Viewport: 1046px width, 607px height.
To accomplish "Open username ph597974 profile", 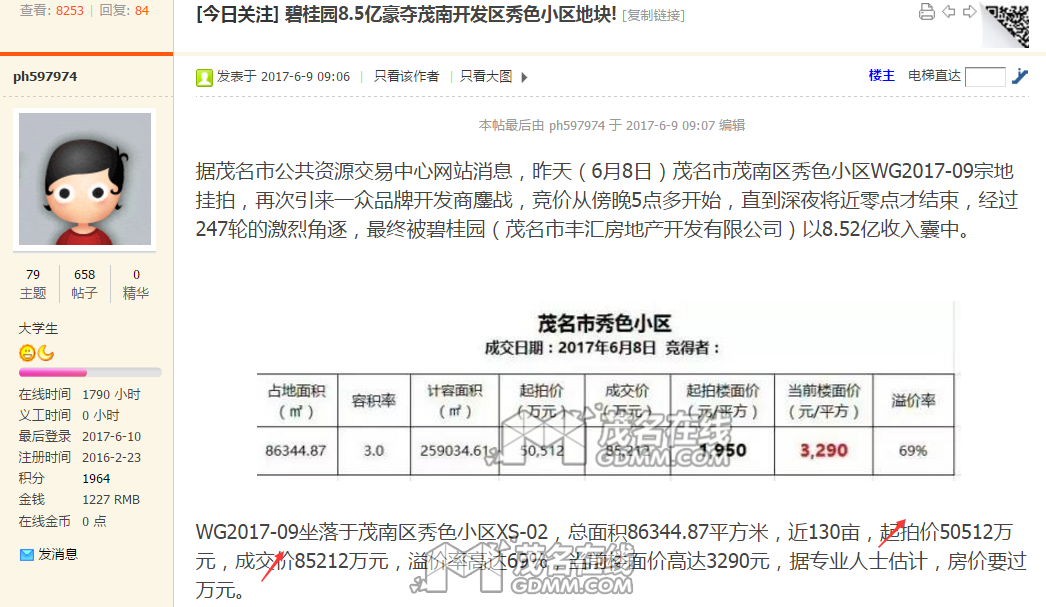I will click(x=45, y=76).
